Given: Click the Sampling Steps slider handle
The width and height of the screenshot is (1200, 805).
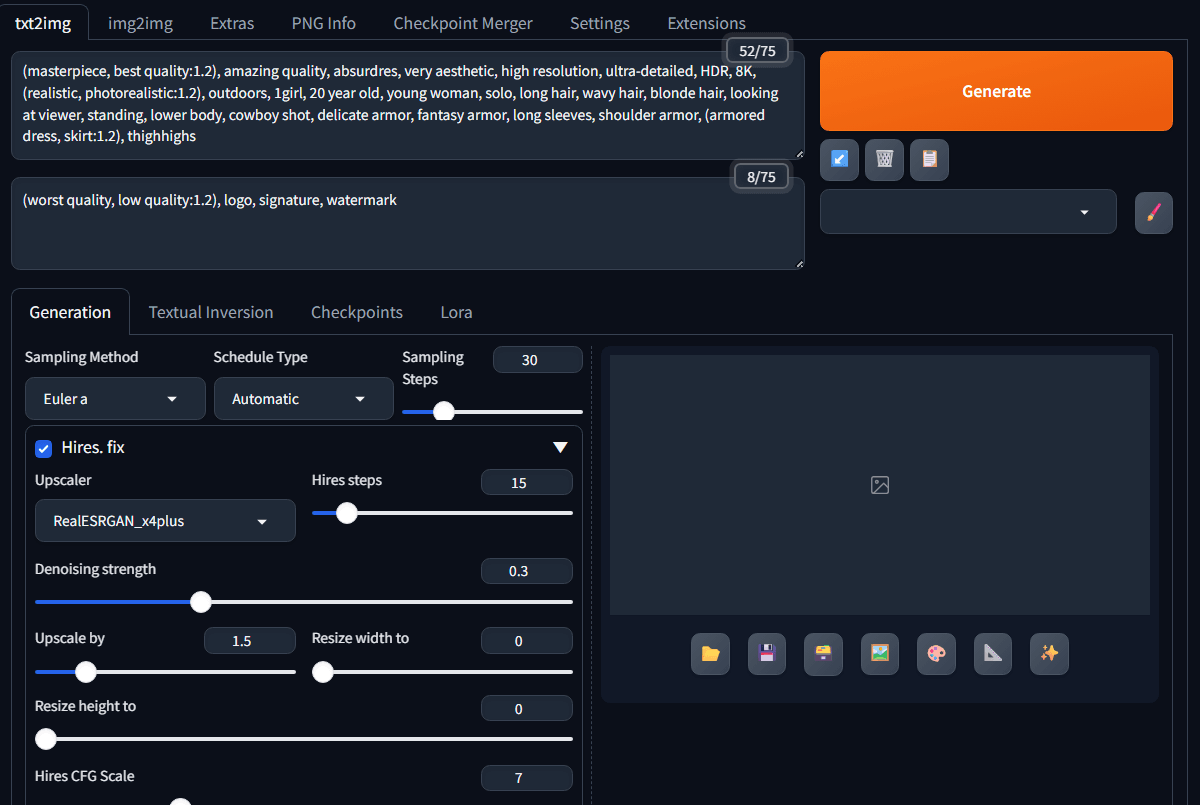Looking at the screenshot, I should point(444,411).
